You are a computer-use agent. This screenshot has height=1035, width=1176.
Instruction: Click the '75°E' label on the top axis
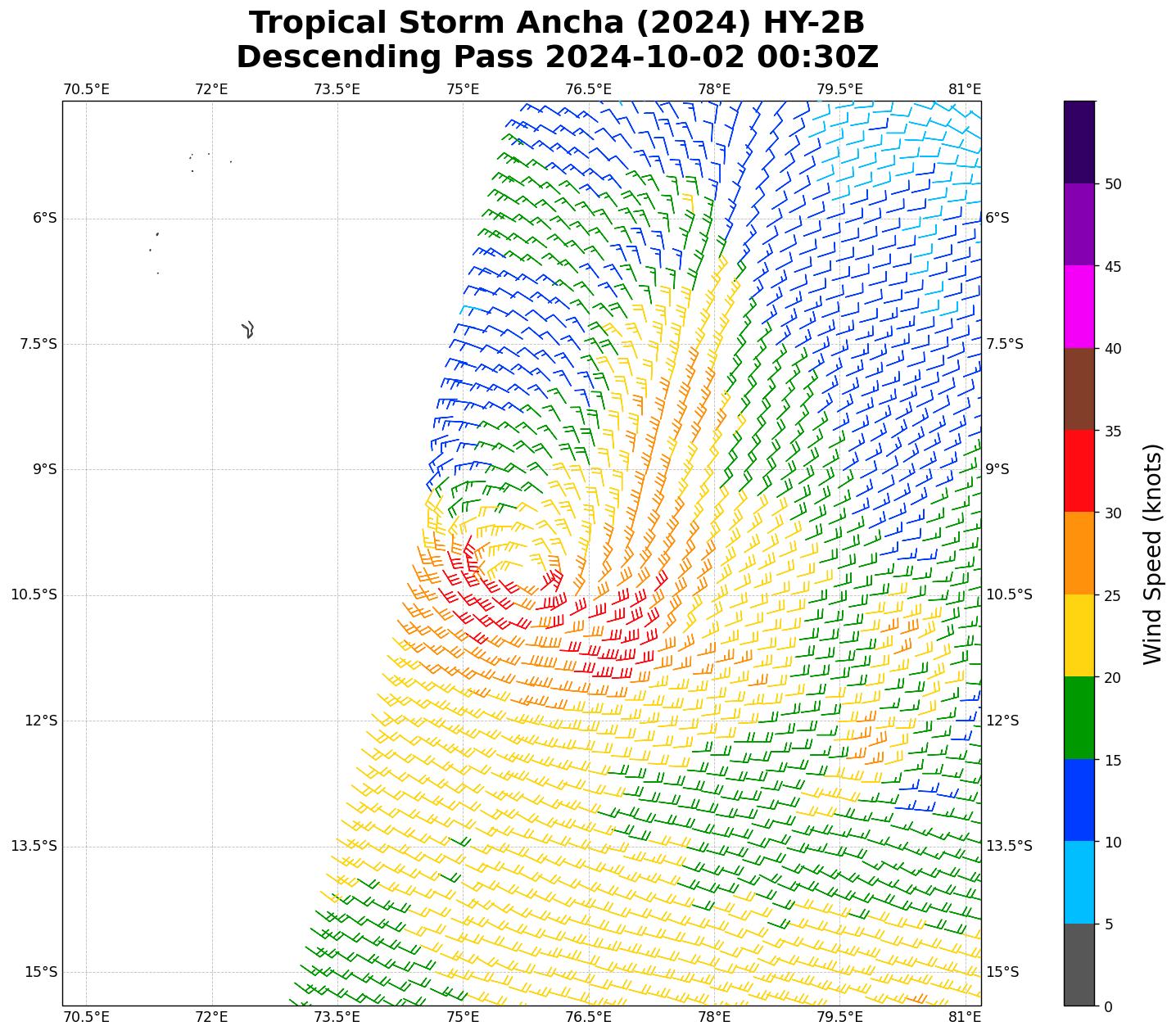click(x=463, y=88)
